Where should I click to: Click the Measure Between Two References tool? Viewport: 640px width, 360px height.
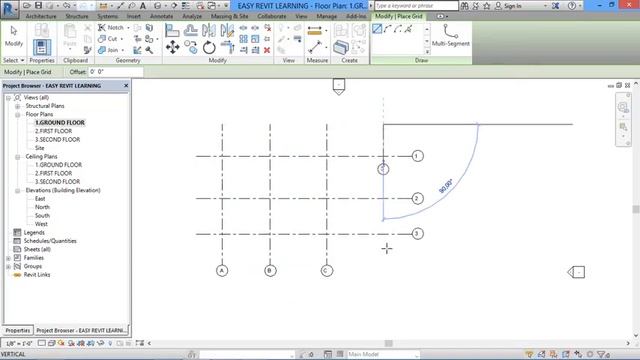pyautogui.click(x=314, y=47)
